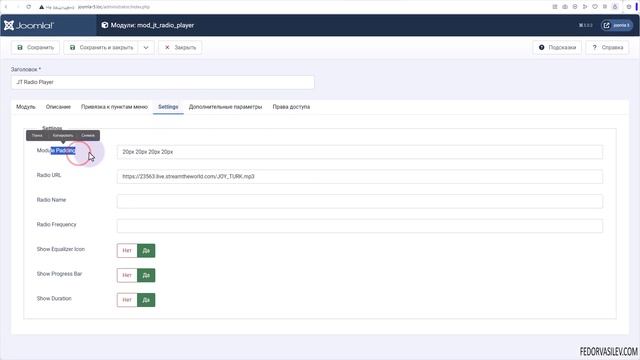Open the Привязка к пунктам меню tab
Viewport: 640px width, 360px height.
tap(114, 107)
